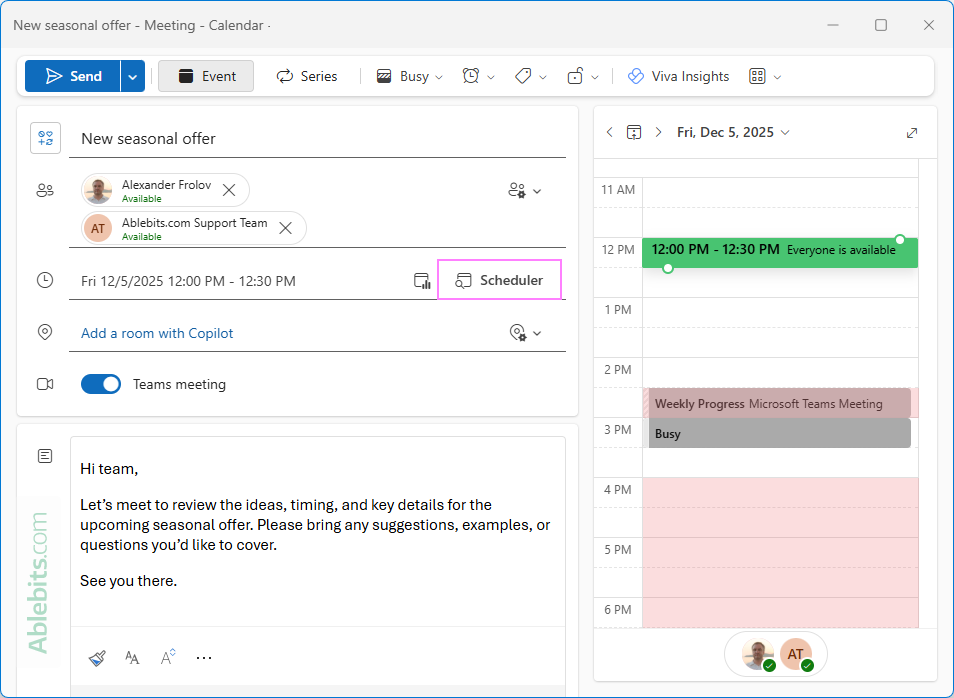
Task: Expand the Fri, Dec 5, 2025 date dropdown
Action: tap(785, 133)
